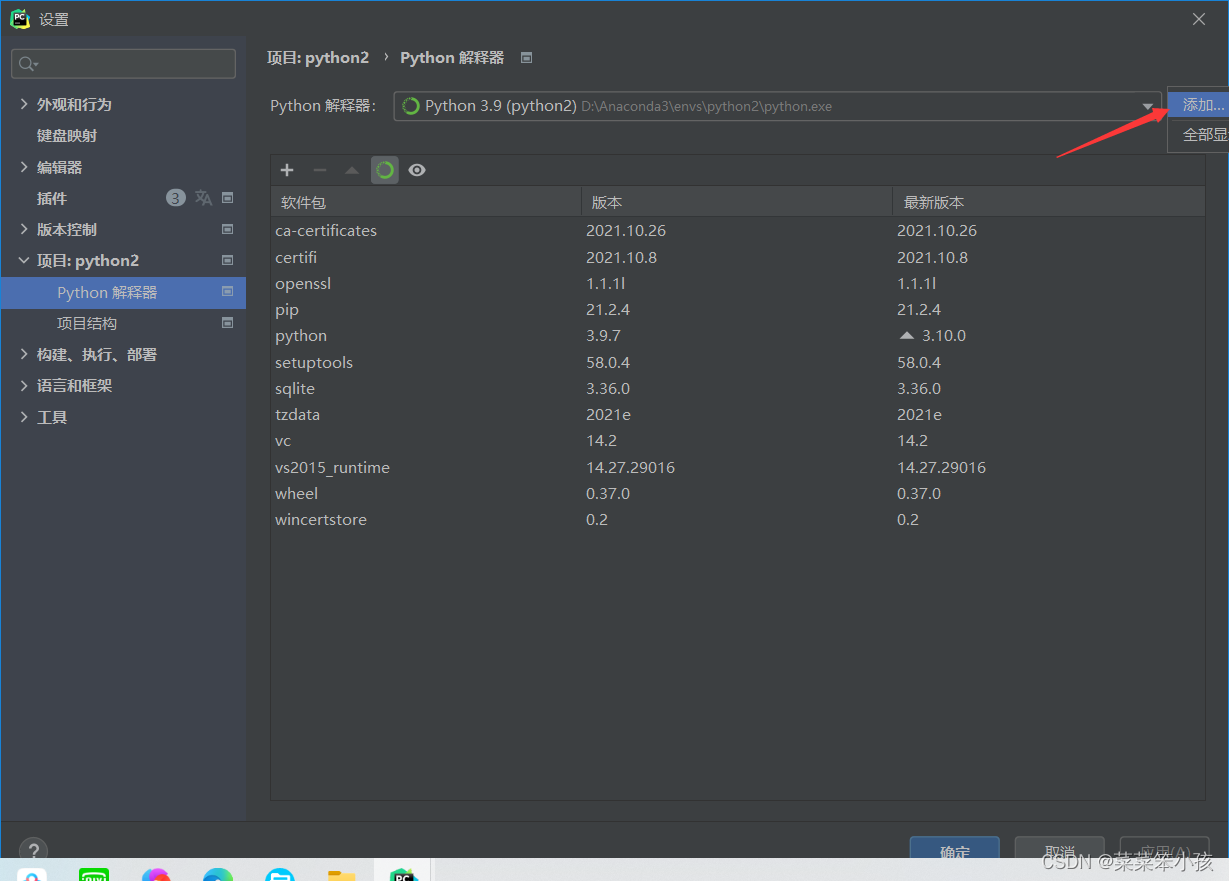Click the Python 解释器 breadcrumb title

point(452,58)
